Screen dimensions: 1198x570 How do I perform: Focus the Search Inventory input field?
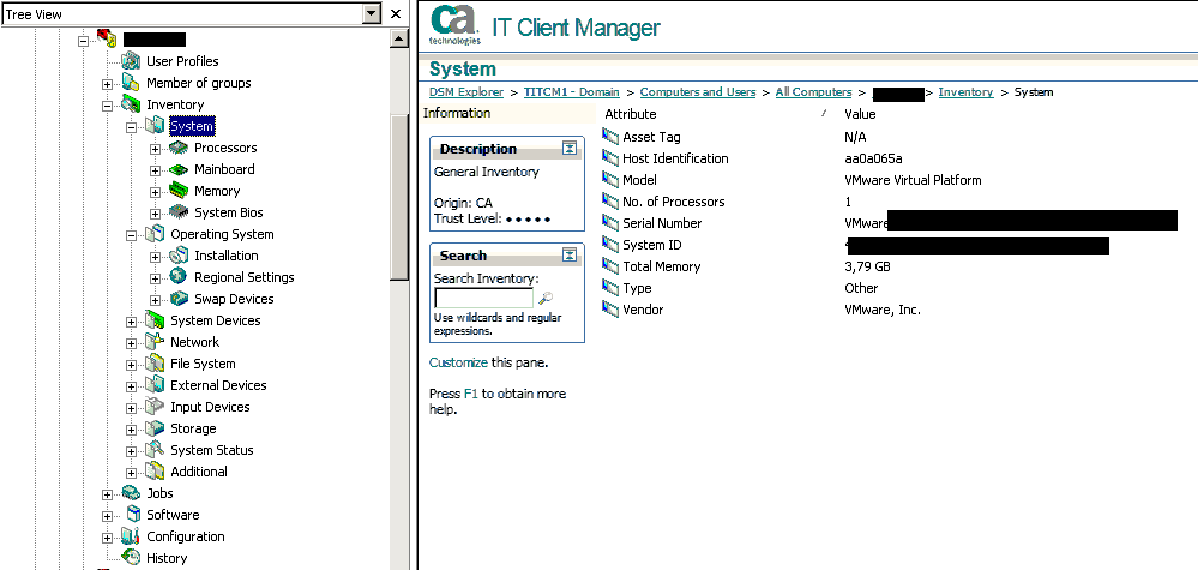484,298
